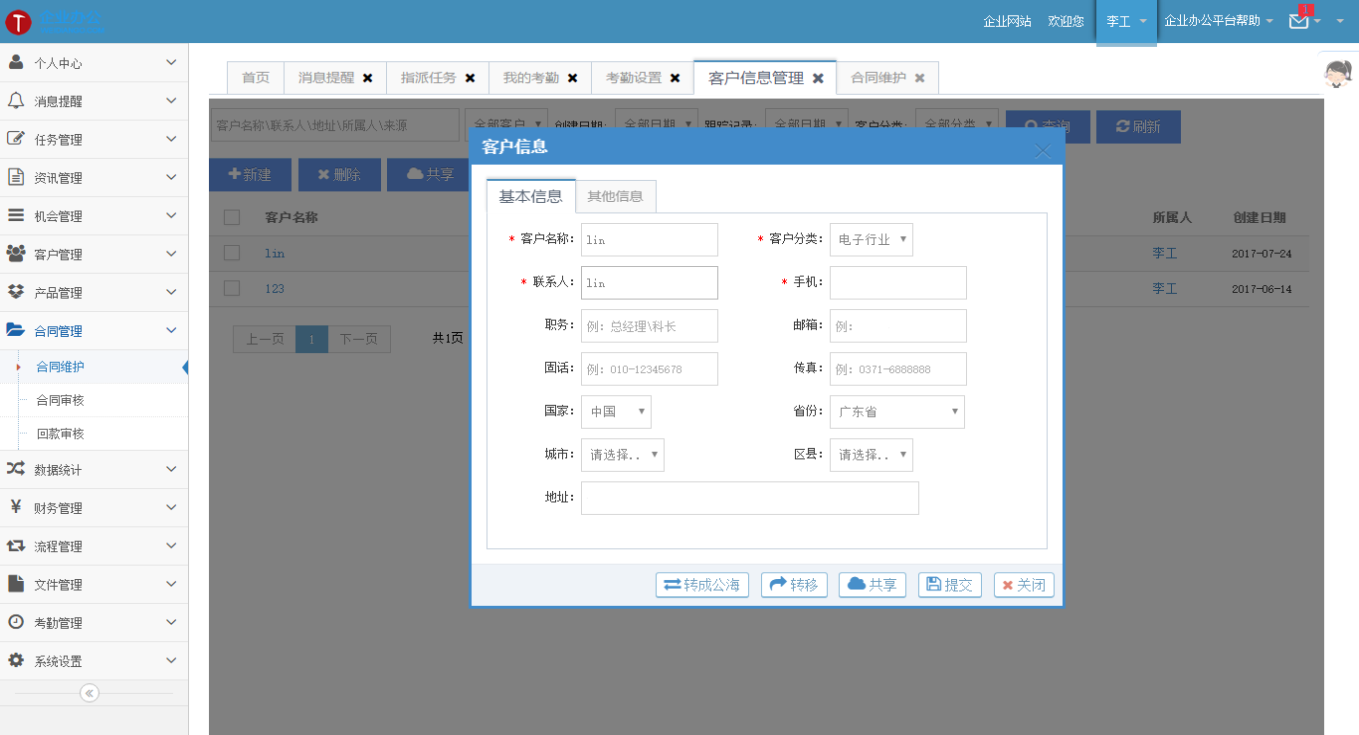Viewport: 1359px width, 735px height.
Task: Click the 流程管理 retweet icon
Action: point(16,546)
